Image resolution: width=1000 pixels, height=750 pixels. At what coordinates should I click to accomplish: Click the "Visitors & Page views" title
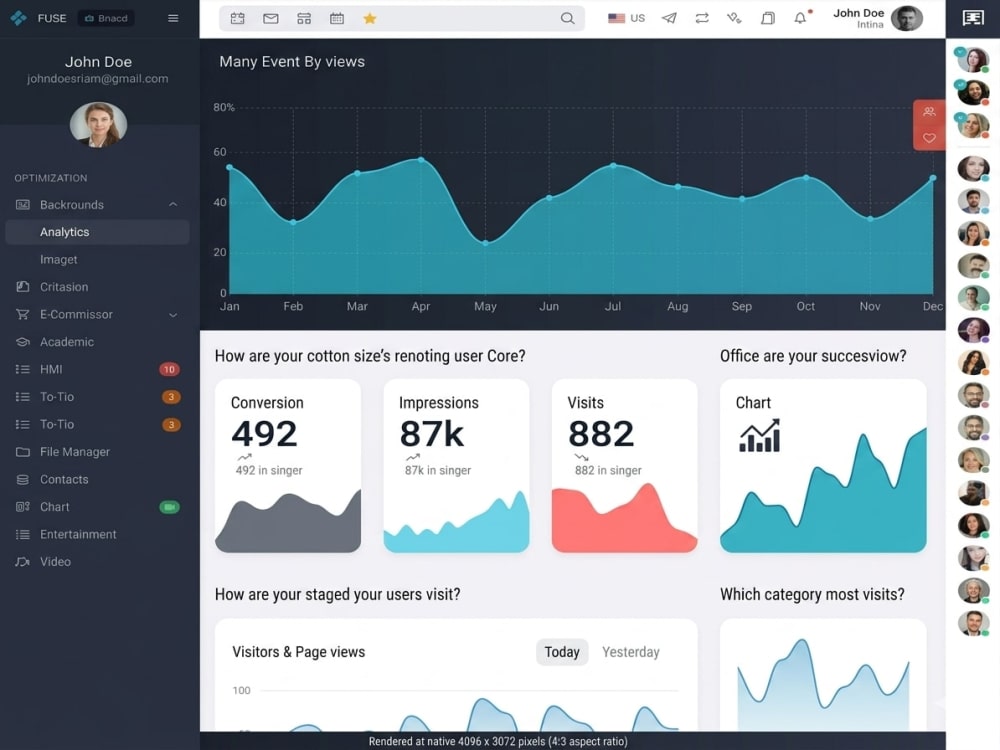pos(298,652)
